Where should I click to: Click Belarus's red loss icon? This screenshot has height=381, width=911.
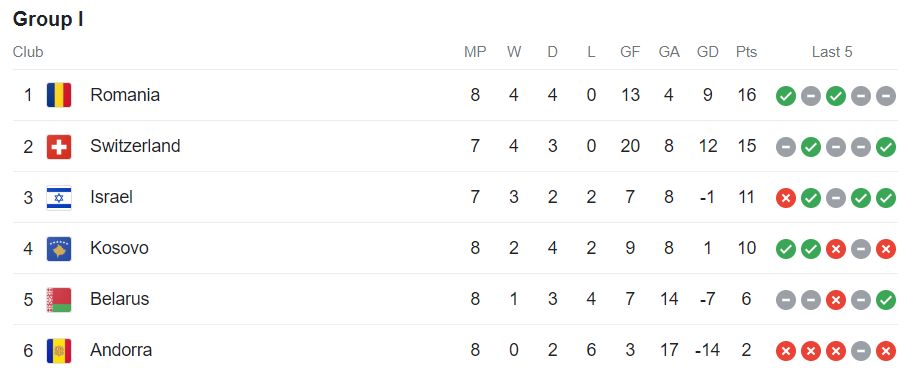(835, 300)
